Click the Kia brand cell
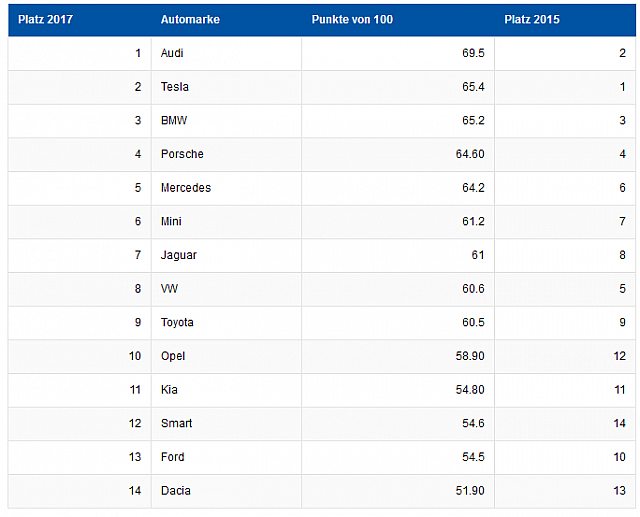The width and height of the screenshot is (640, 517). pyautogui.click(x=169, y=390)
